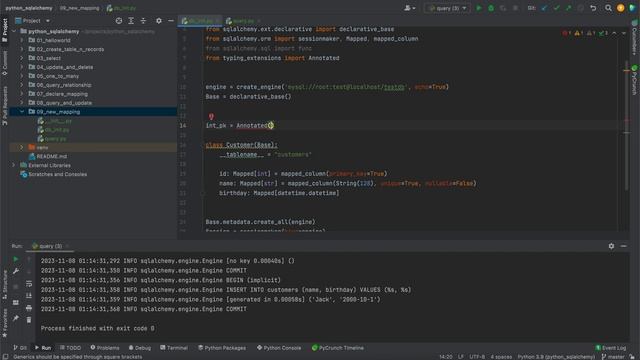Print the Run console output
Viewport: 640px width, 360px height.
tap(29, 308)
